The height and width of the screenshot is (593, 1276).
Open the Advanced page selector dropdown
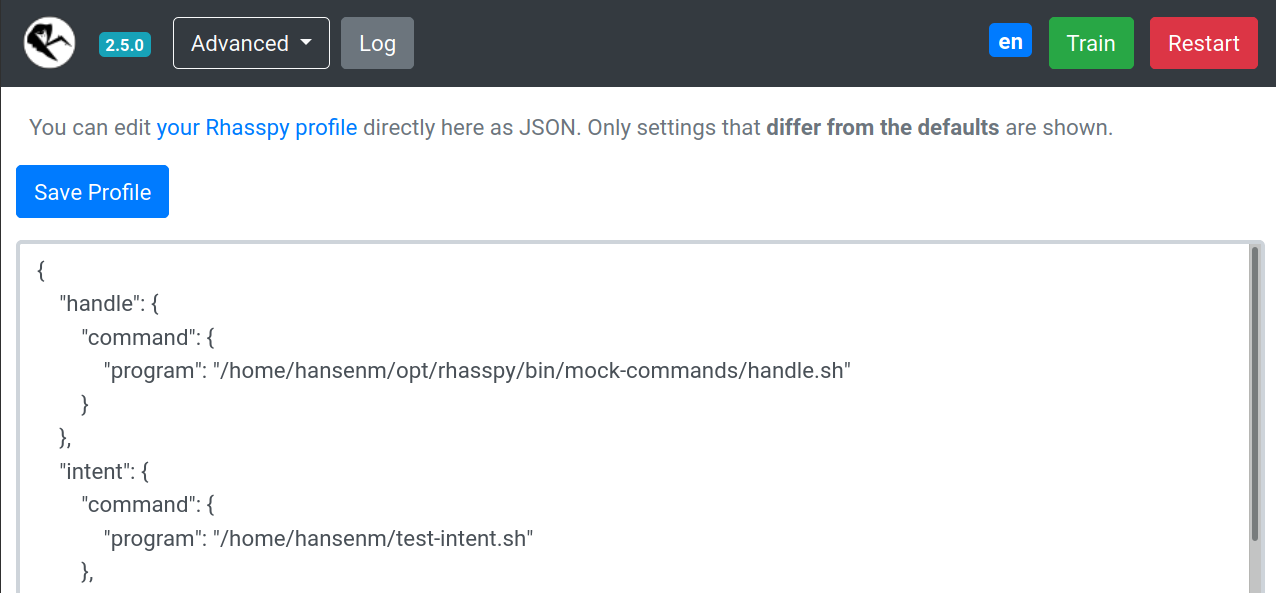251,43
